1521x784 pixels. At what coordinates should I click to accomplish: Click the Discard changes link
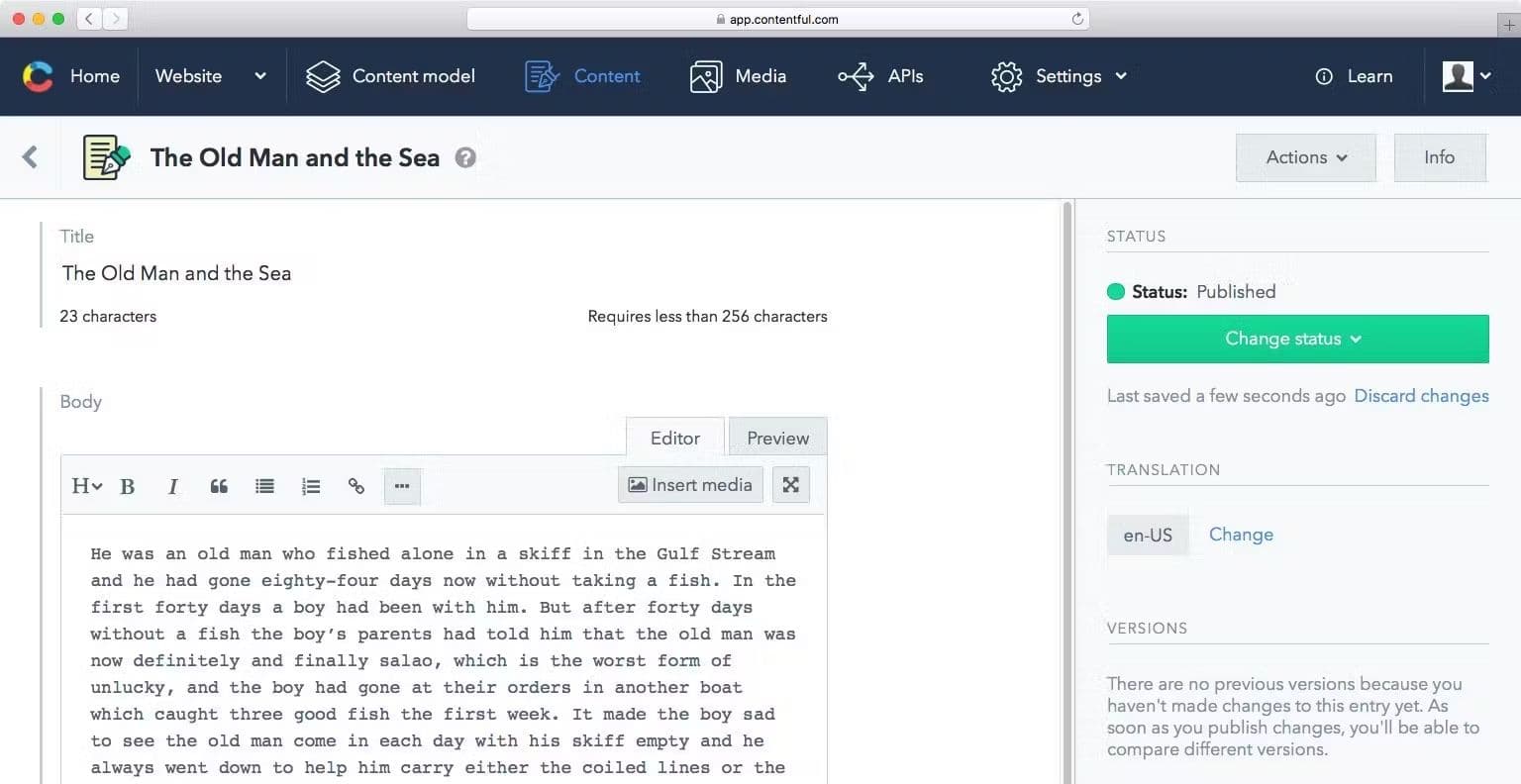1421,396
